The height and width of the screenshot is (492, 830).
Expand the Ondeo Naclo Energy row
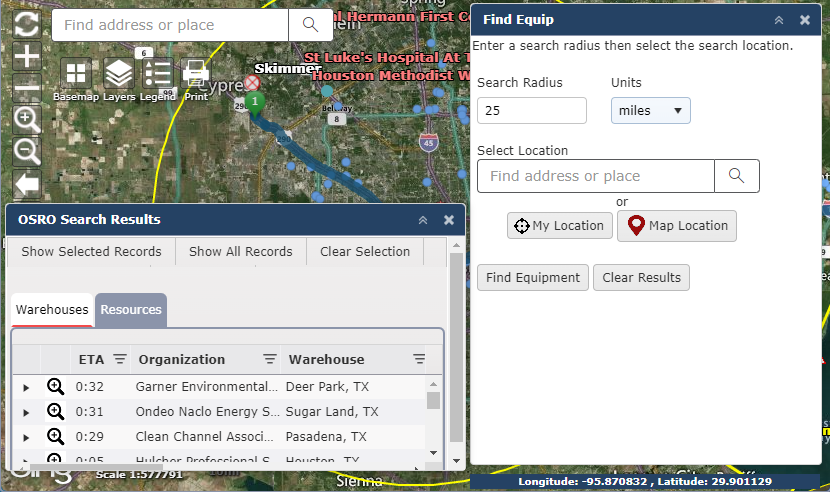(26, 413)
